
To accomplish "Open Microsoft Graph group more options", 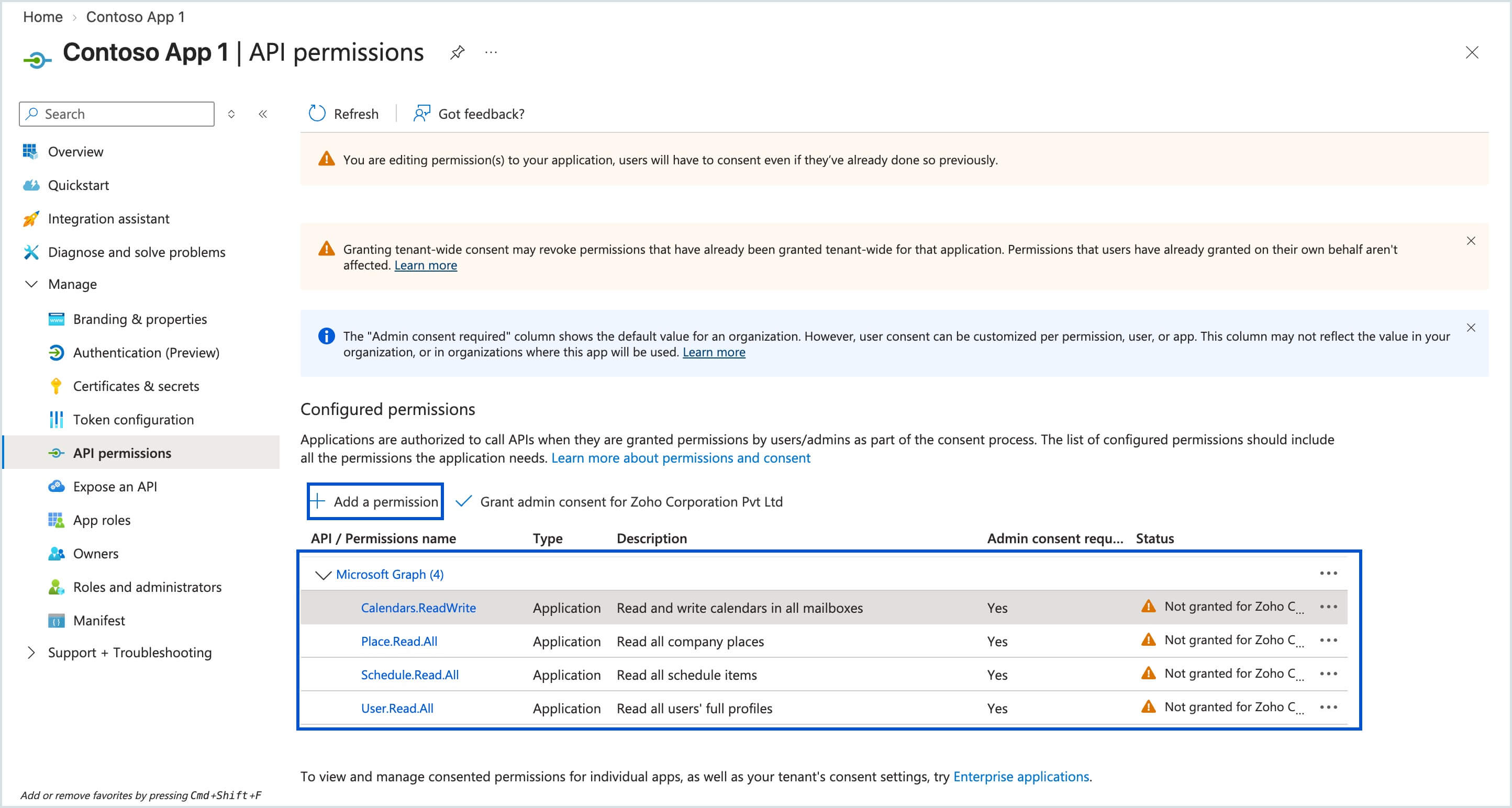I will [x=1328, y=573].
